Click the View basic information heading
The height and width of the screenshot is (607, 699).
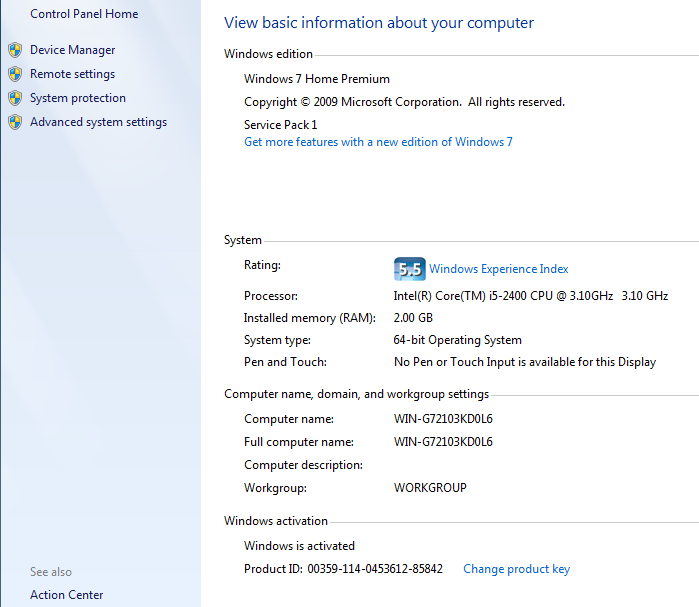[x=379, y=23]
